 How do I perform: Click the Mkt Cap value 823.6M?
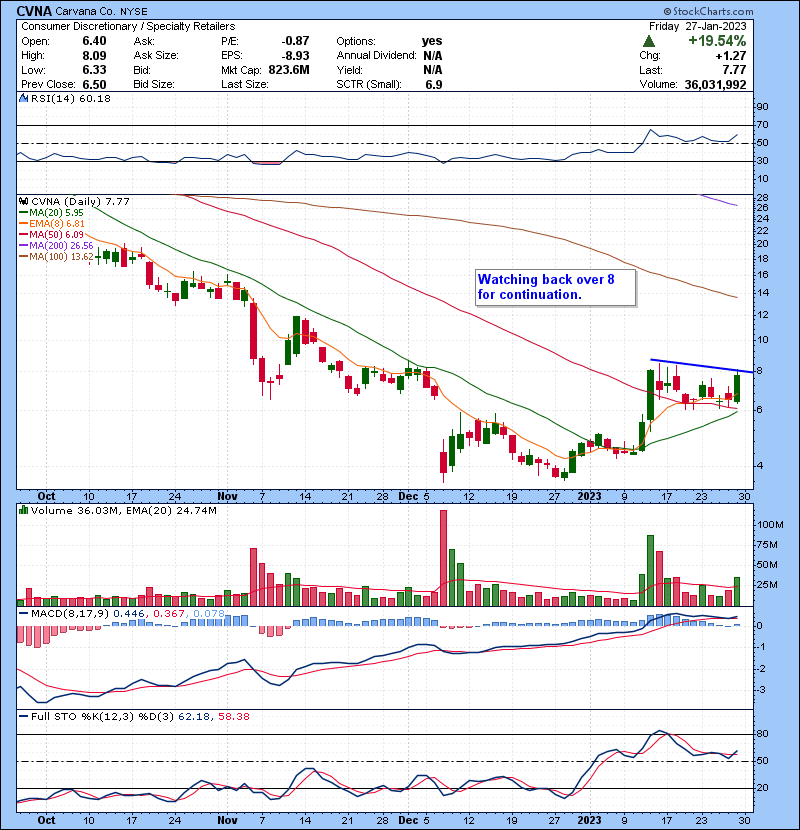pyautogui.click(x=289, y=70)
